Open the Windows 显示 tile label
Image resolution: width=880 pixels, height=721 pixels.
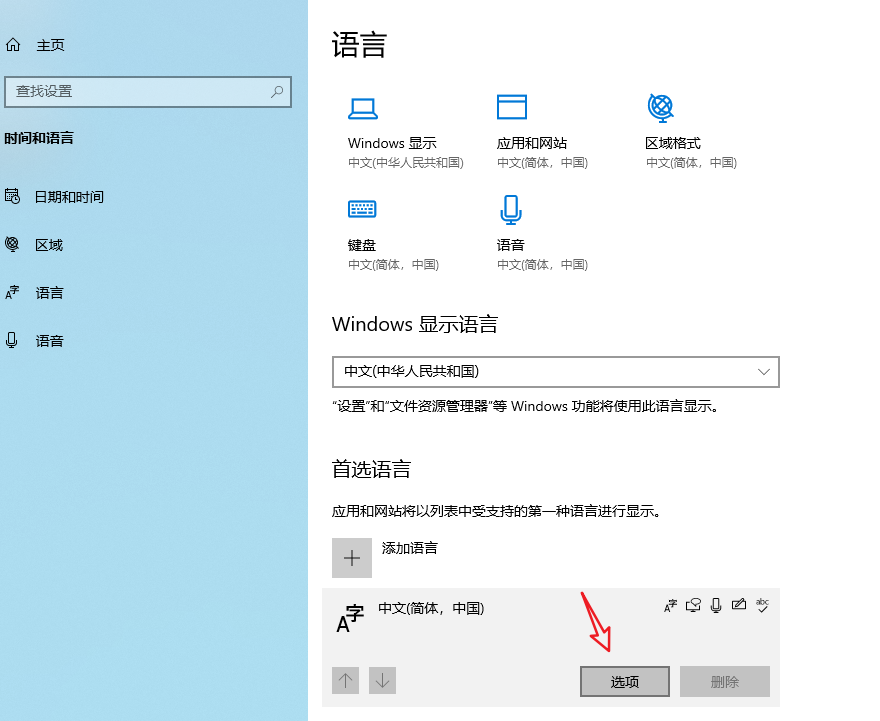[392, 143]
